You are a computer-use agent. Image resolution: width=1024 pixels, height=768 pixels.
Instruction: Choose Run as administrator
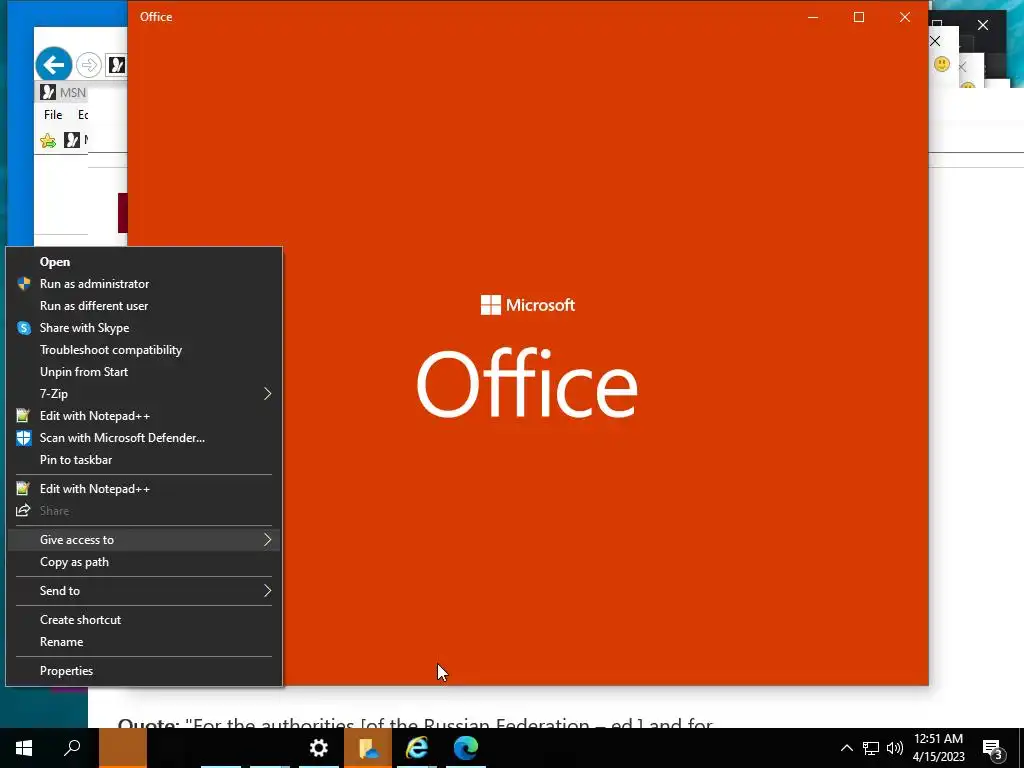[144, 284]
